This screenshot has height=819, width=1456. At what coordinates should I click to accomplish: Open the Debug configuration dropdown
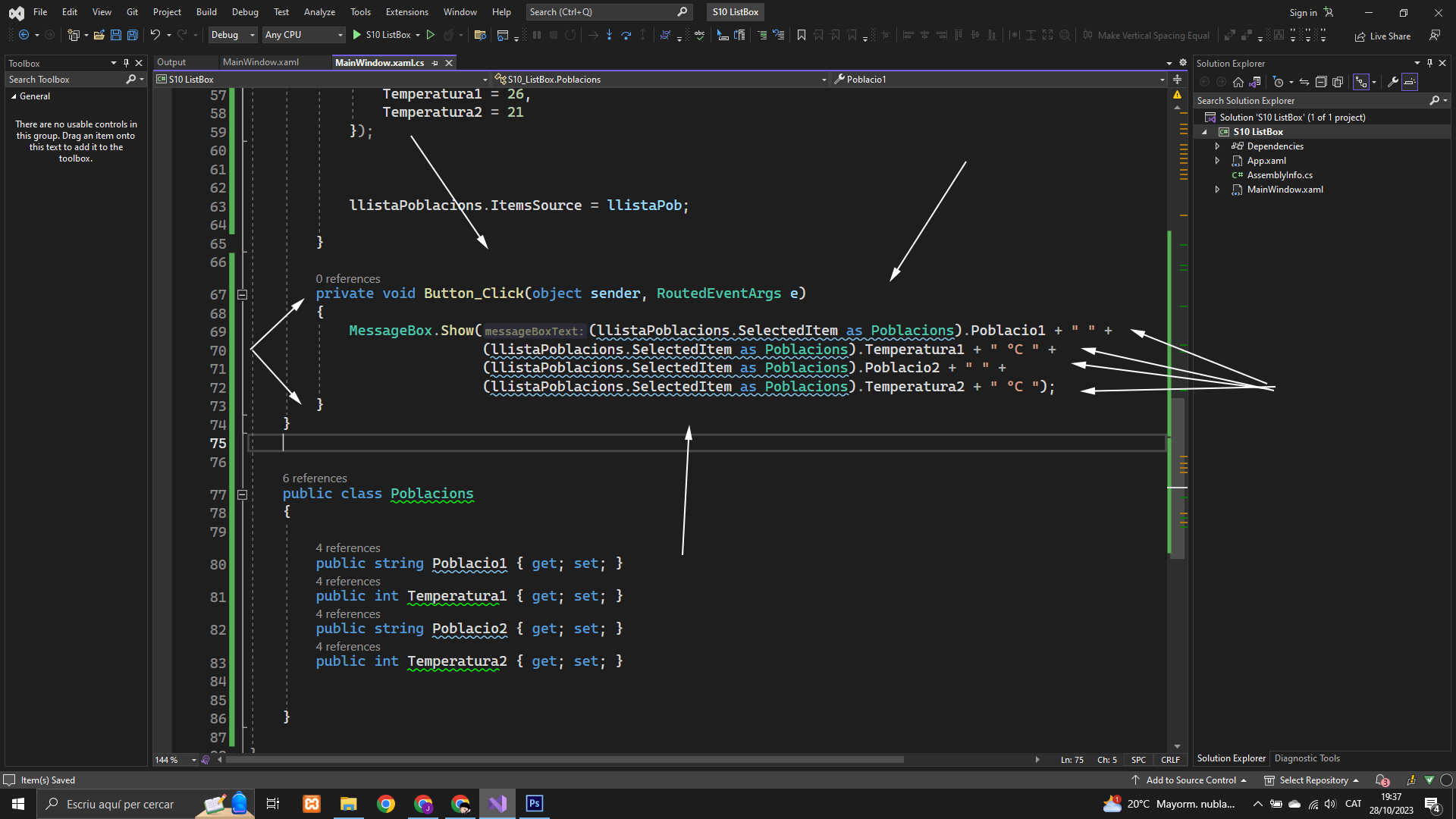pyautogui.click(x=233, y=35)
